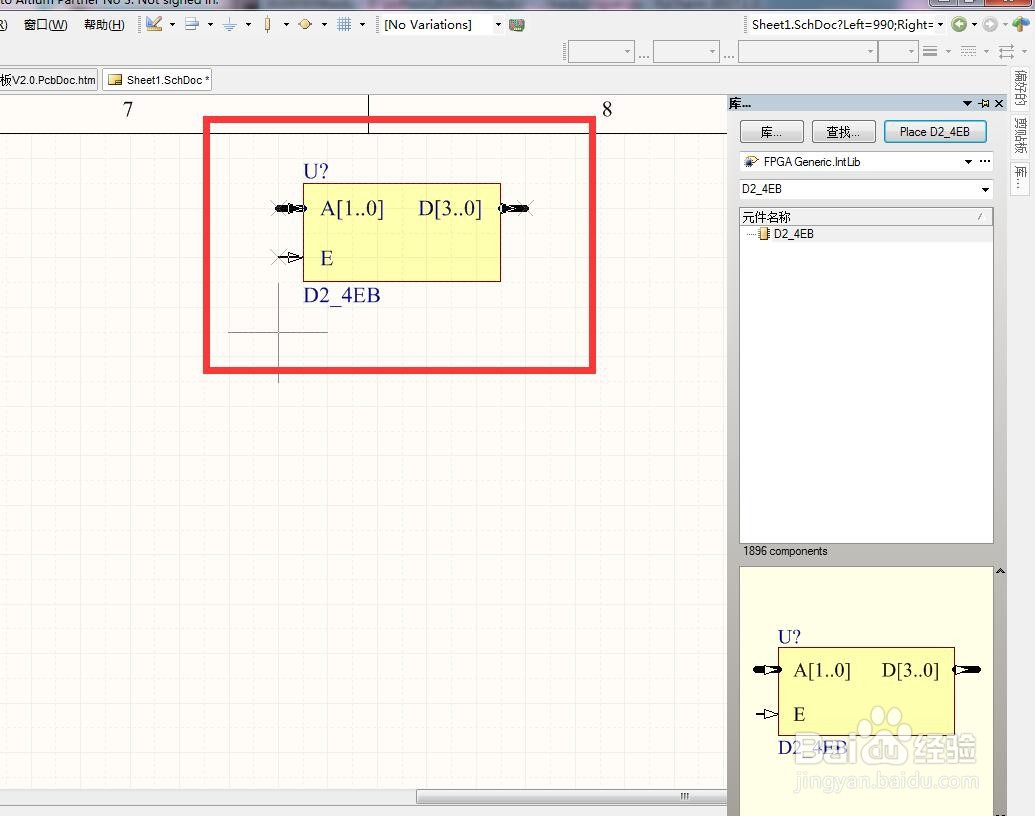Click the preview pane scroll-up arrow
1035x816 pixels.
click(x=1000, y=571)
